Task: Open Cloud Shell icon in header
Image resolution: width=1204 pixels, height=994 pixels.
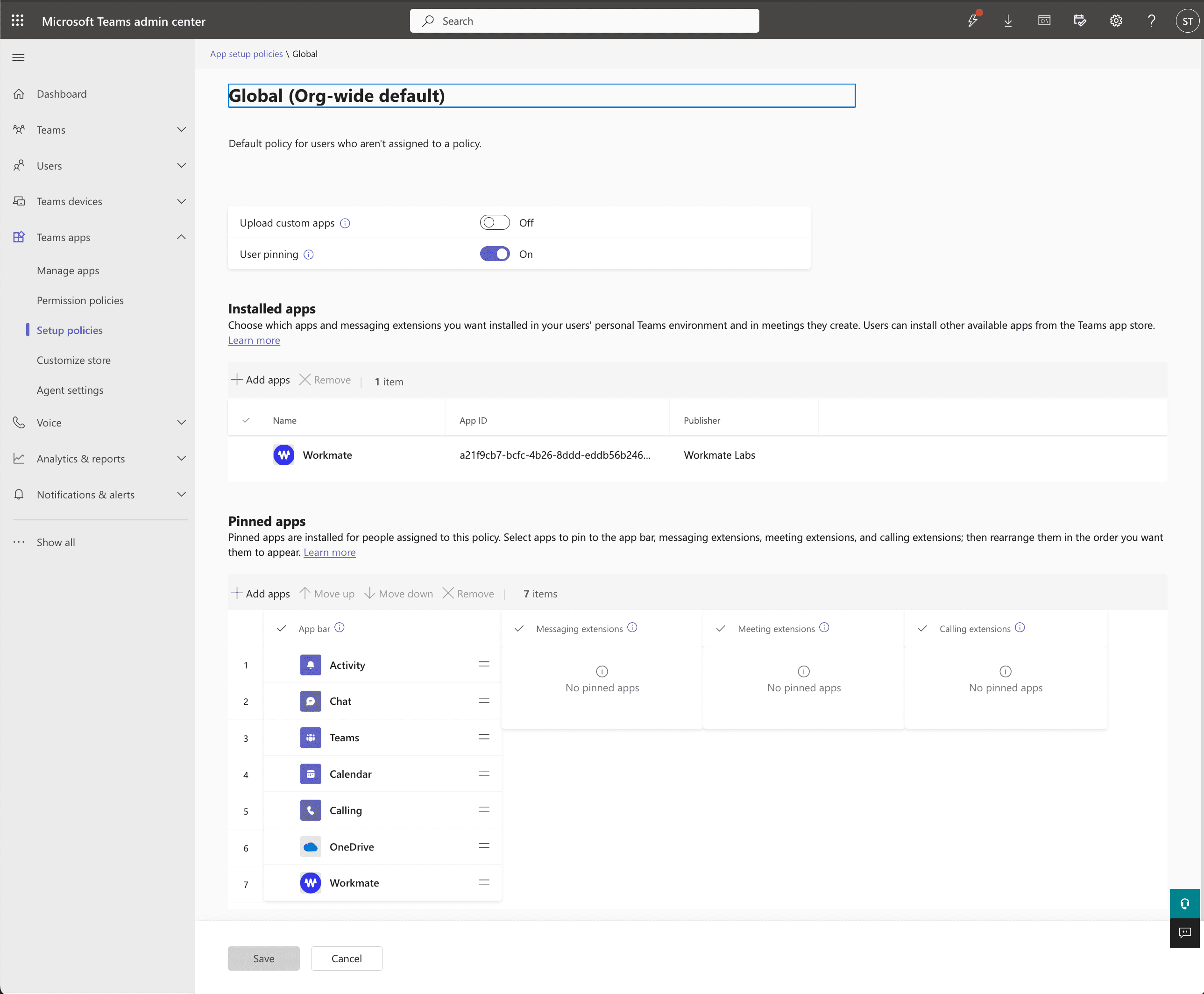Action: click(x=1044, y=21)
